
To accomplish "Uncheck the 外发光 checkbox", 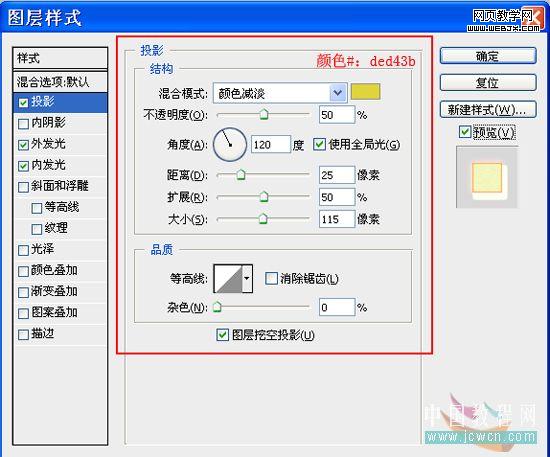I will point(24,145).
